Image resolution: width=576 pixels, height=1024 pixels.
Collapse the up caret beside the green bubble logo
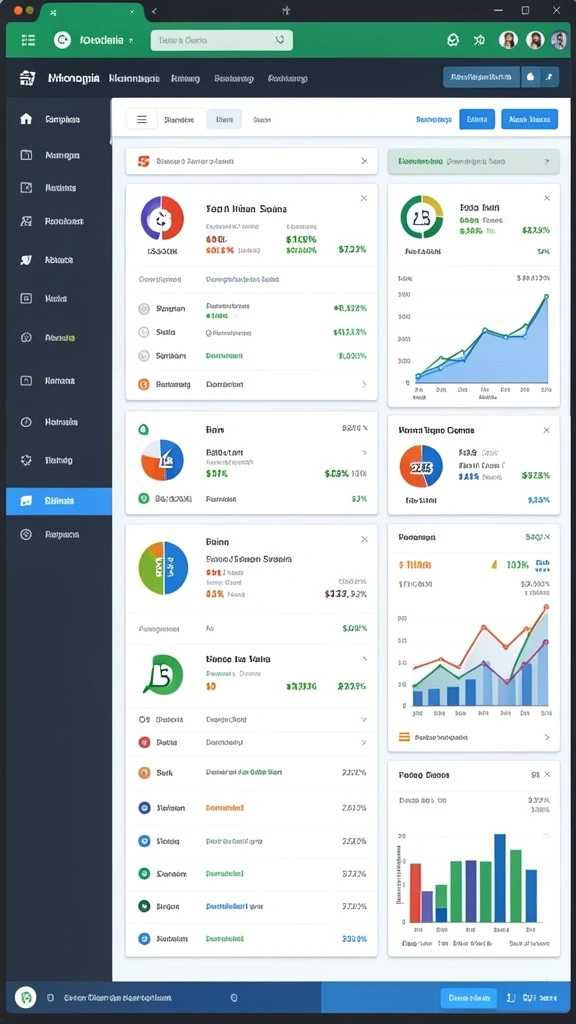coord(364,660)
